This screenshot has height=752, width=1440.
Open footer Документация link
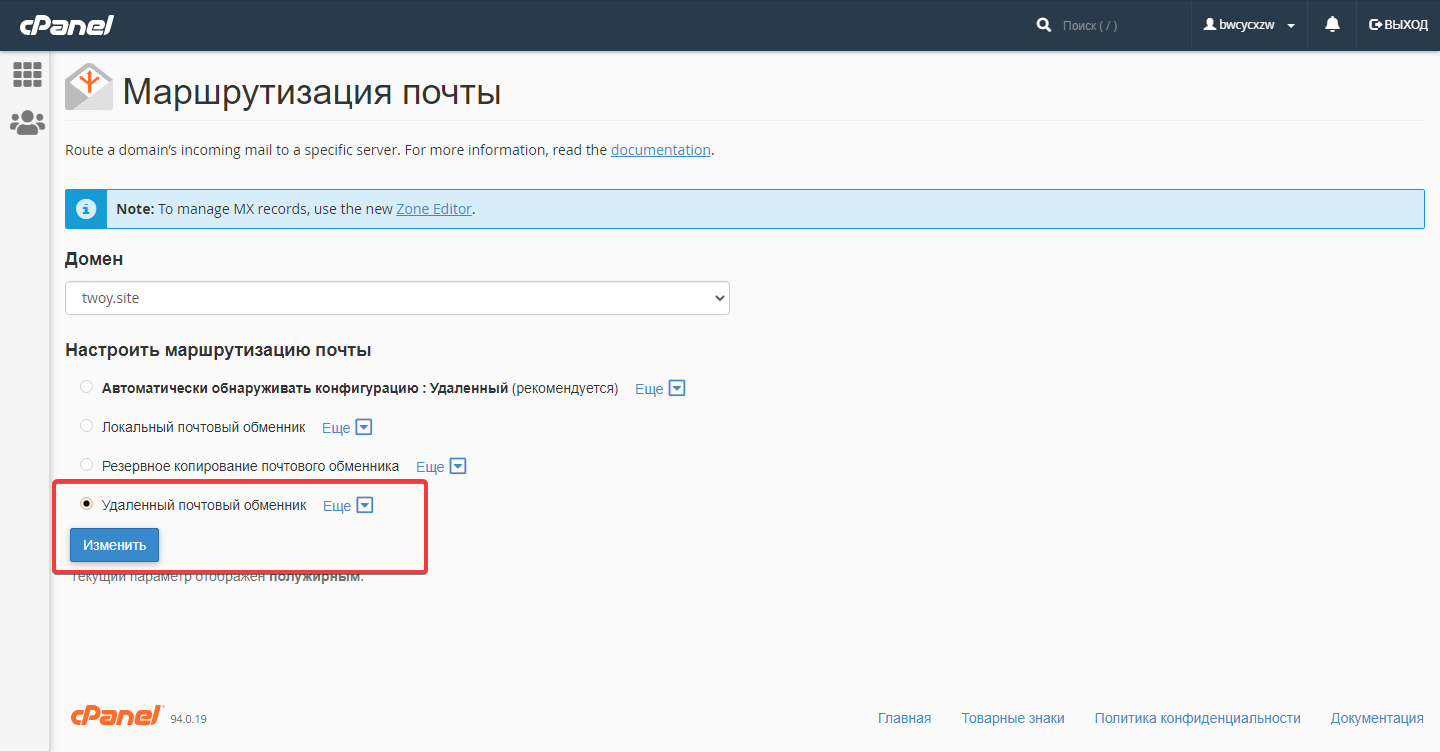coord(1377,718)
